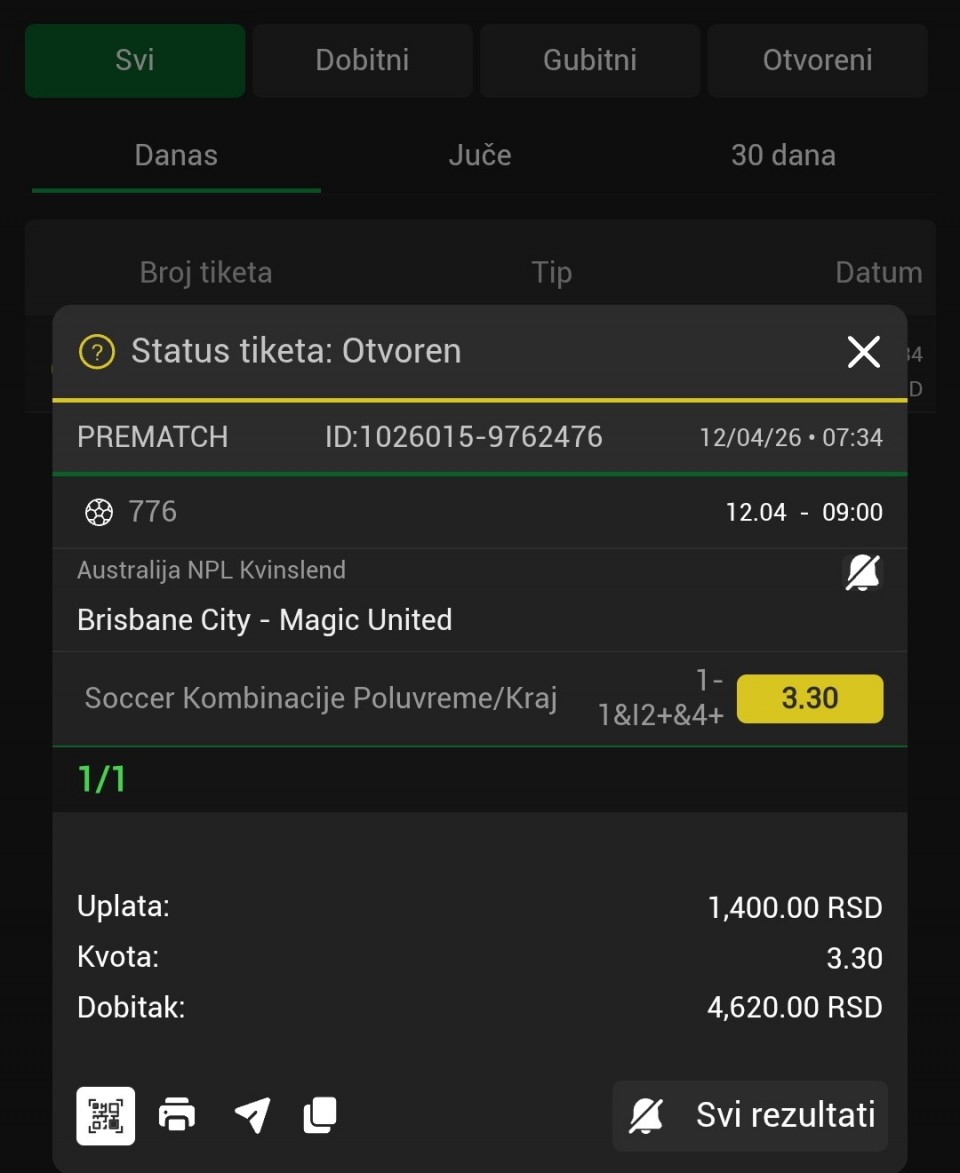Select the Danas date range
Screen dimensions: 960x1173
pyautogui.click(x=176, y=156)
